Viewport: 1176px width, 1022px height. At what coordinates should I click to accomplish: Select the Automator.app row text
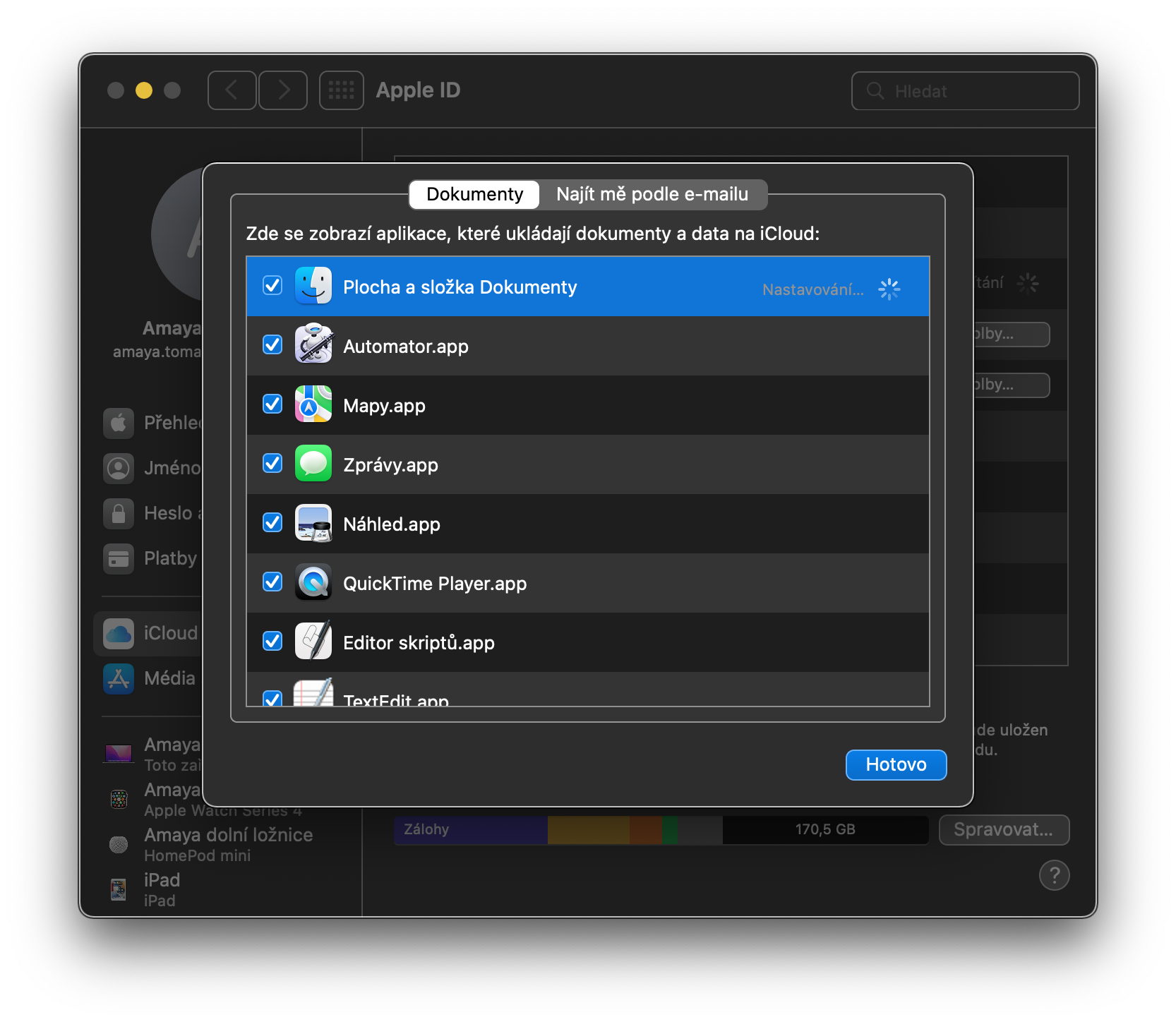[x=406, y=347]
